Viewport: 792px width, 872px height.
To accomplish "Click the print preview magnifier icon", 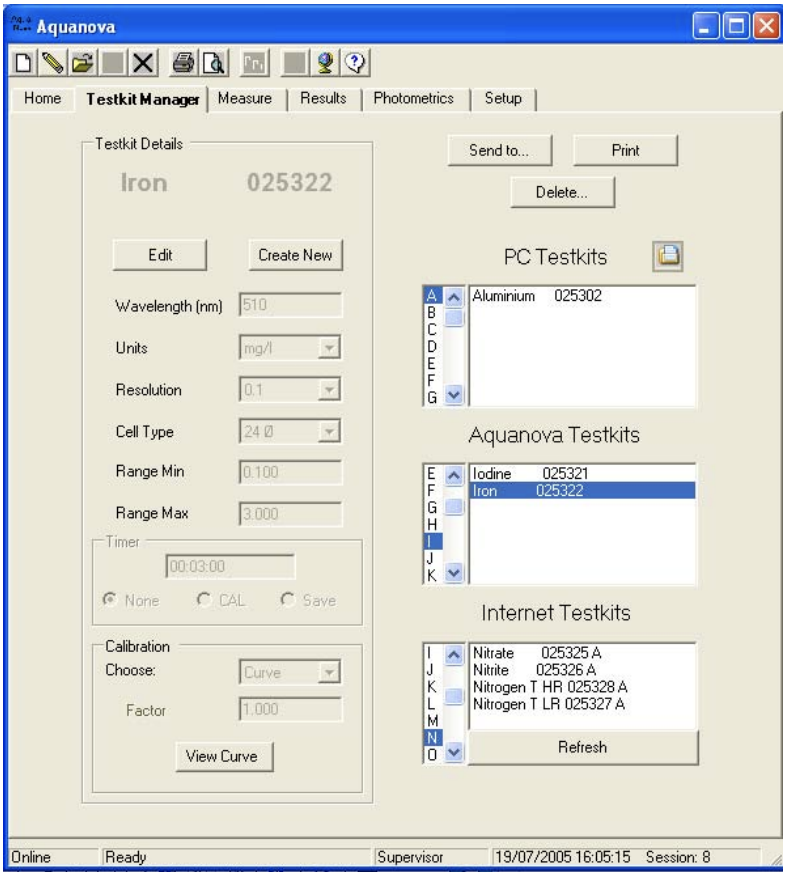I will click(x=214, y=62).
